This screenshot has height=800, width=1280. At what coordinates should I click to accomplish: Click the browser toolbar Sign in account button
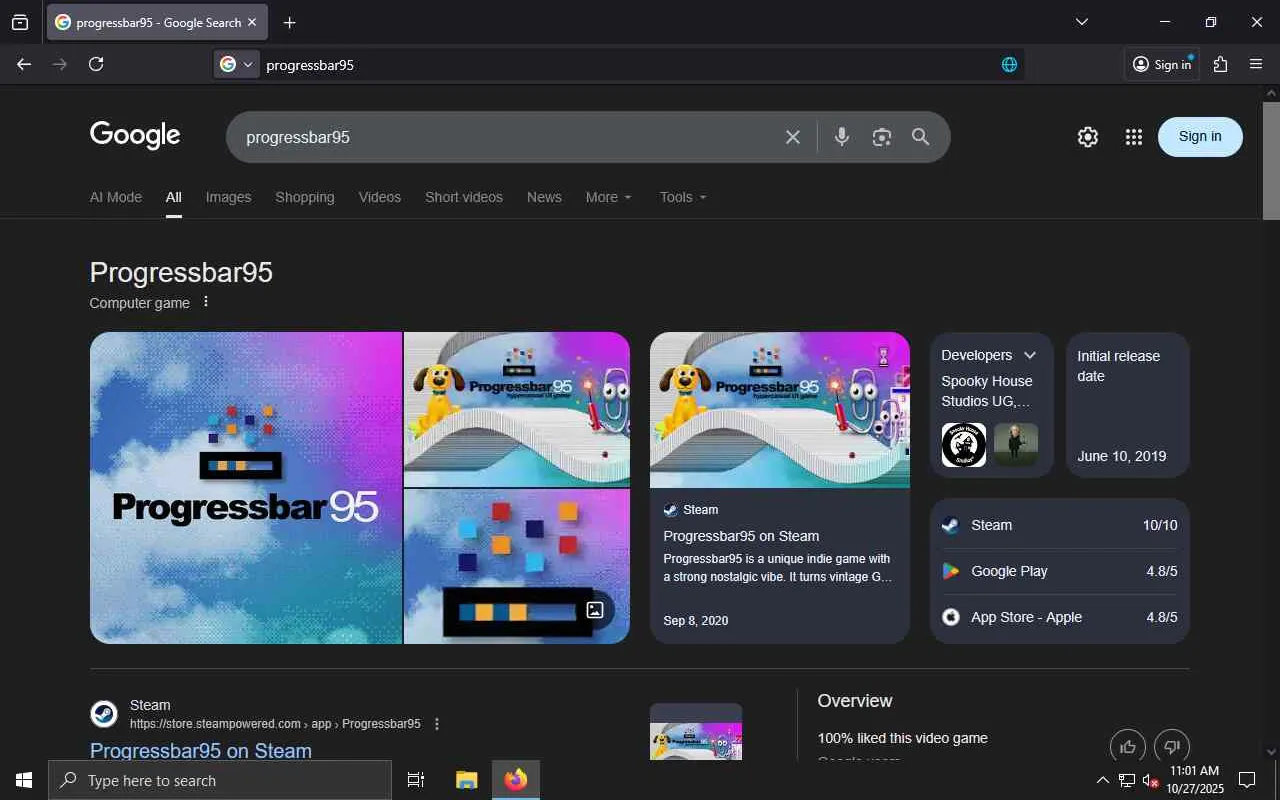pyautogui.click(x=1161, y=64)
